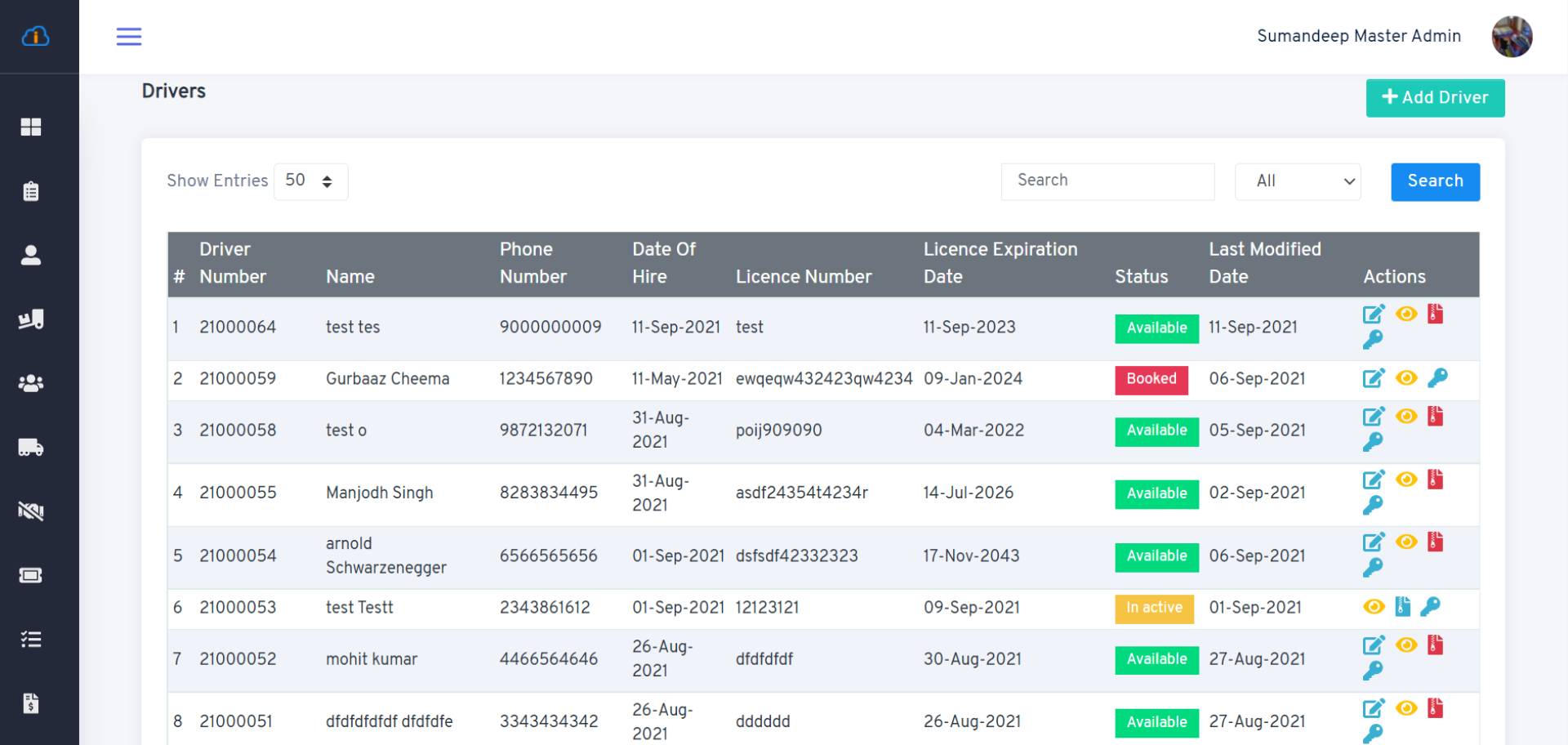Click the name Manjodh Singh
Viewport: 1568px width, 745px height.
click(x=380, y=493)
